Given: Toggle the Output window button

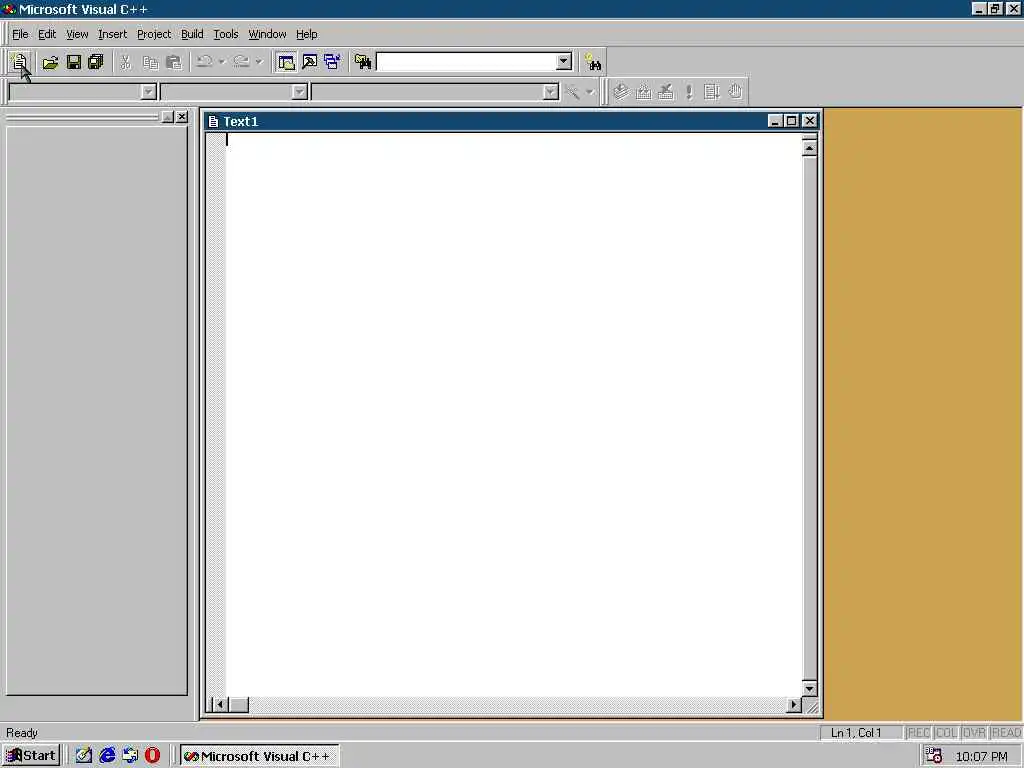Looking at the screenshot, I should pos(310,62).
